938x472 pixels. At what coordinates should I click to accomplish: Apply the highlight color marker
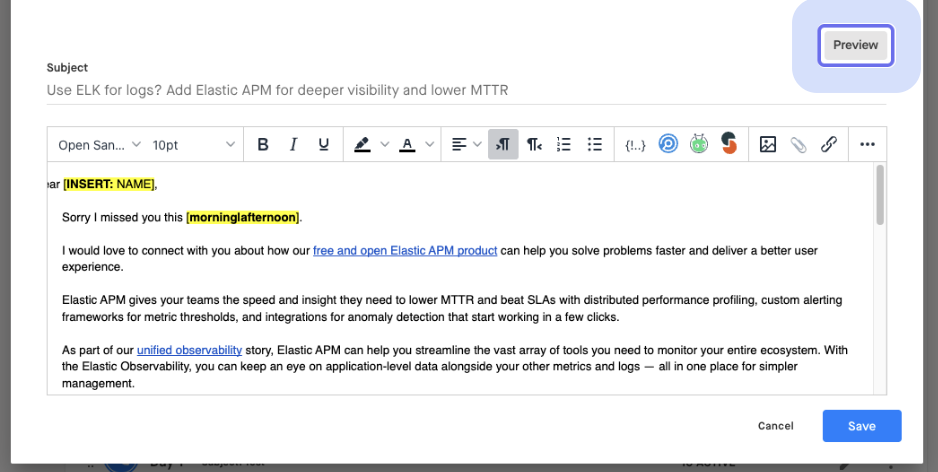pyautogui.click(x=362, y=145)
